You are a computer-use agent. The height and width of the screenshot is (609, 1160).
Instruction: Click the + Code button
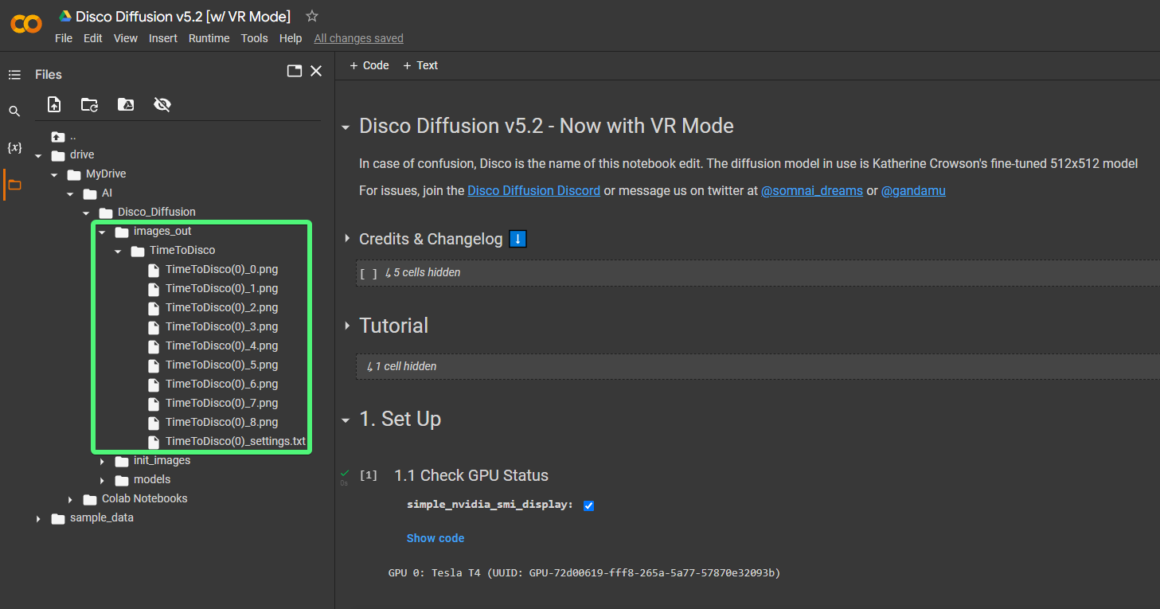(369, 65)
